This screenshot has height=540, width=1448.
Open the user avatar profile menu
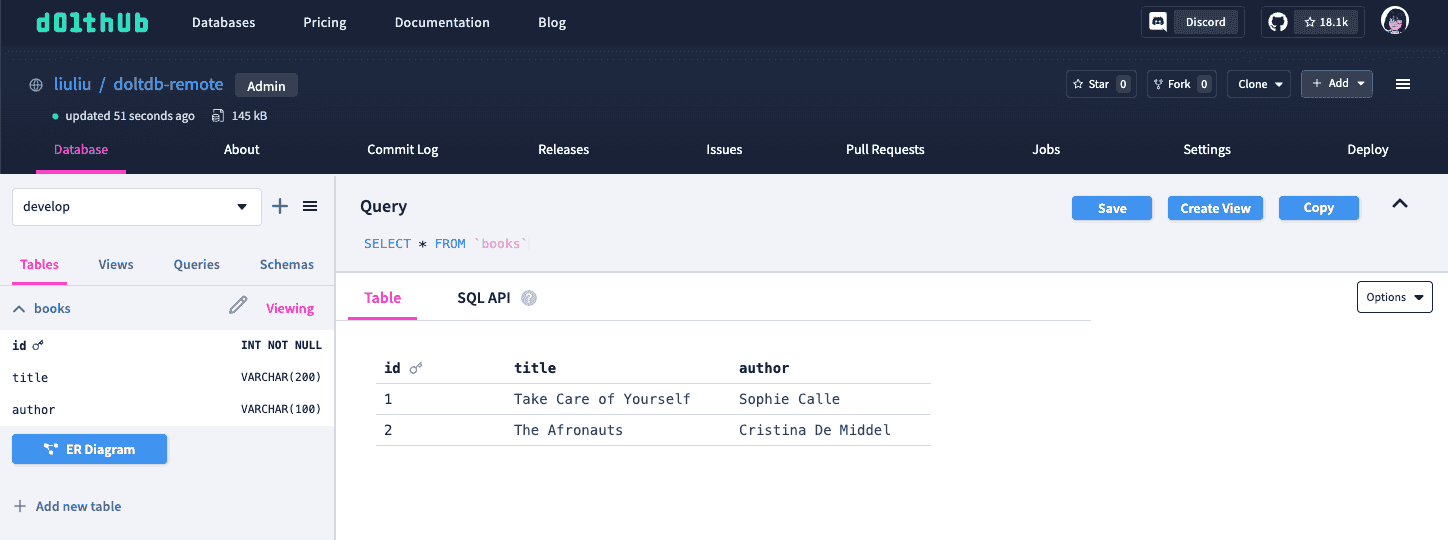click(1394, 21)
